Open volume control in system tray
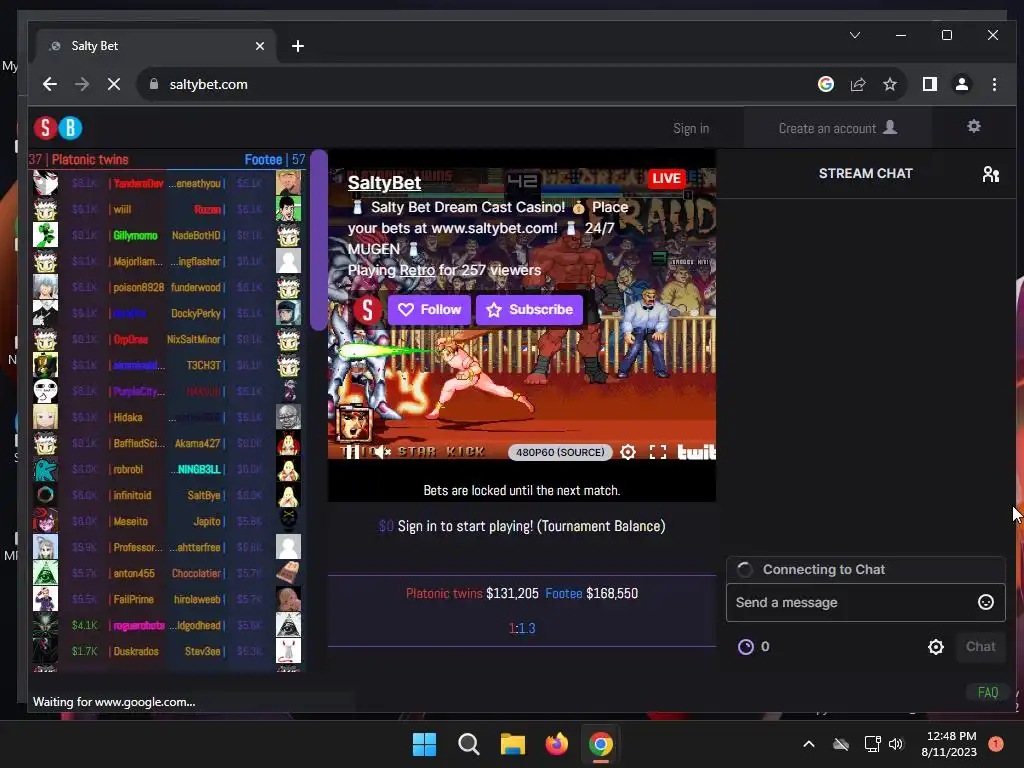The width and height of the screenshot is (1024, 768). [895, 744]
